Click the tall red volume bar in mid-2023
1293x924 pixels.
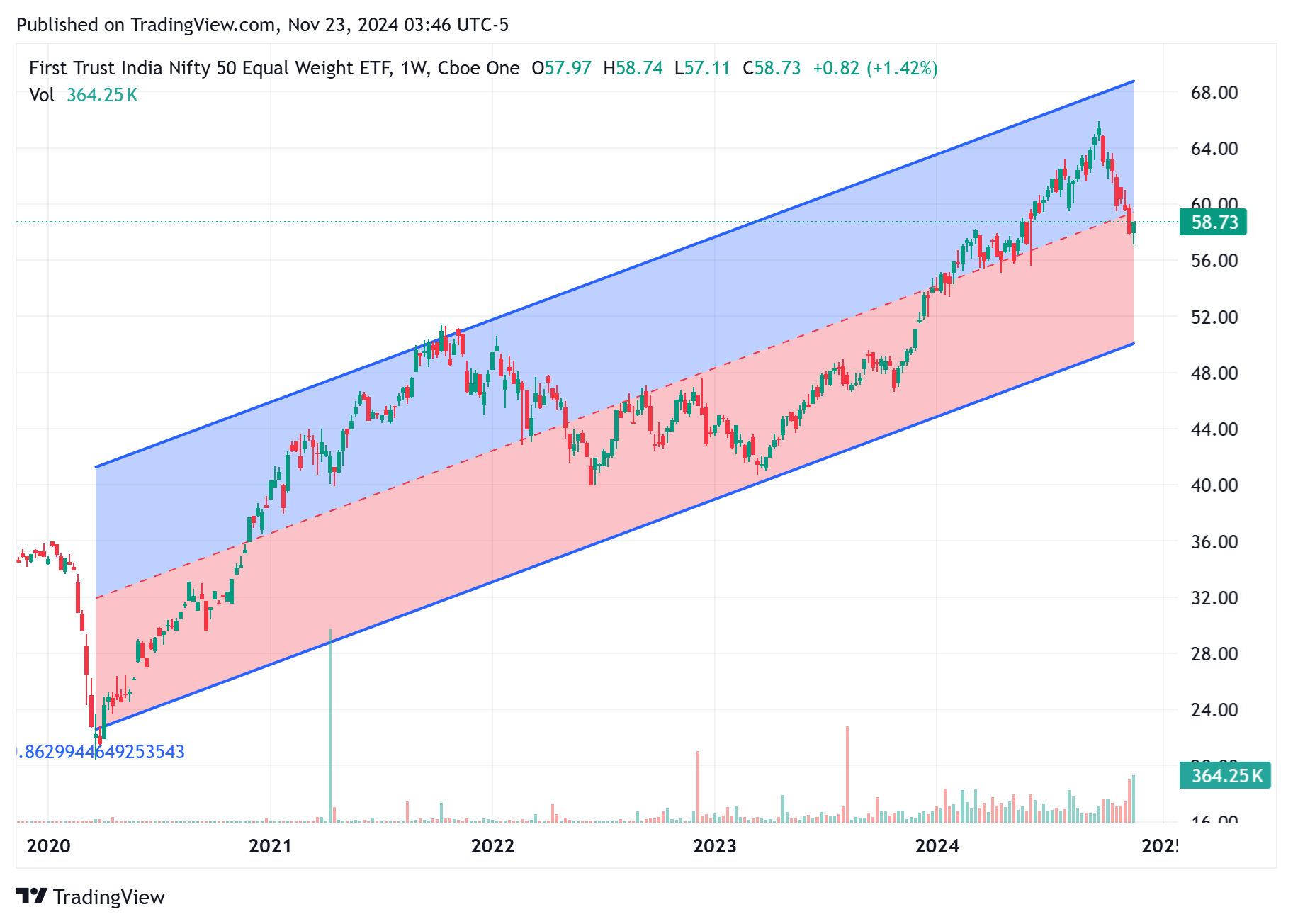[x=847, y=774]
